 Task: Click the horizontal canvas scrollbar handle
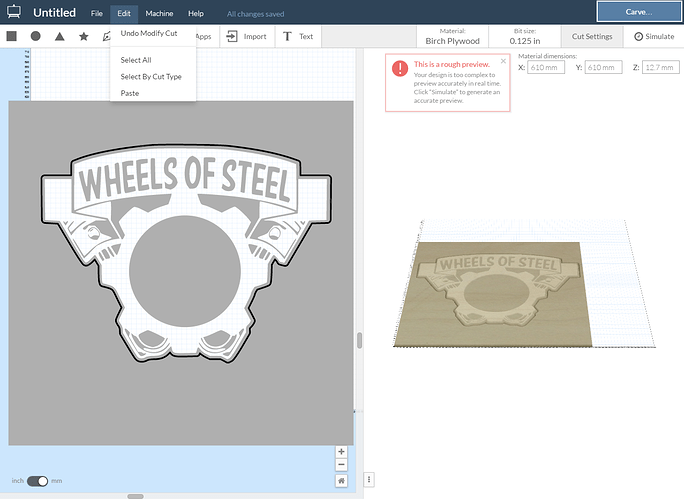[x=135, y=497]
